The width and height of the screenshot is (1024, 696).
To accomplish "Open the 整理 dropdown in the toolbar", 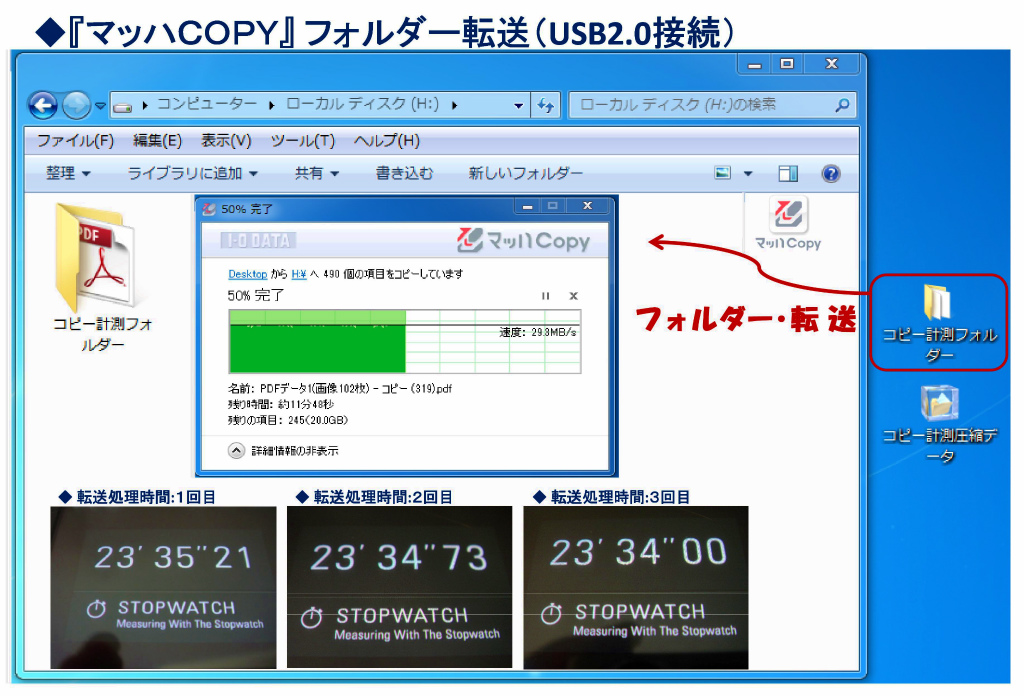I will pos(68,174).
